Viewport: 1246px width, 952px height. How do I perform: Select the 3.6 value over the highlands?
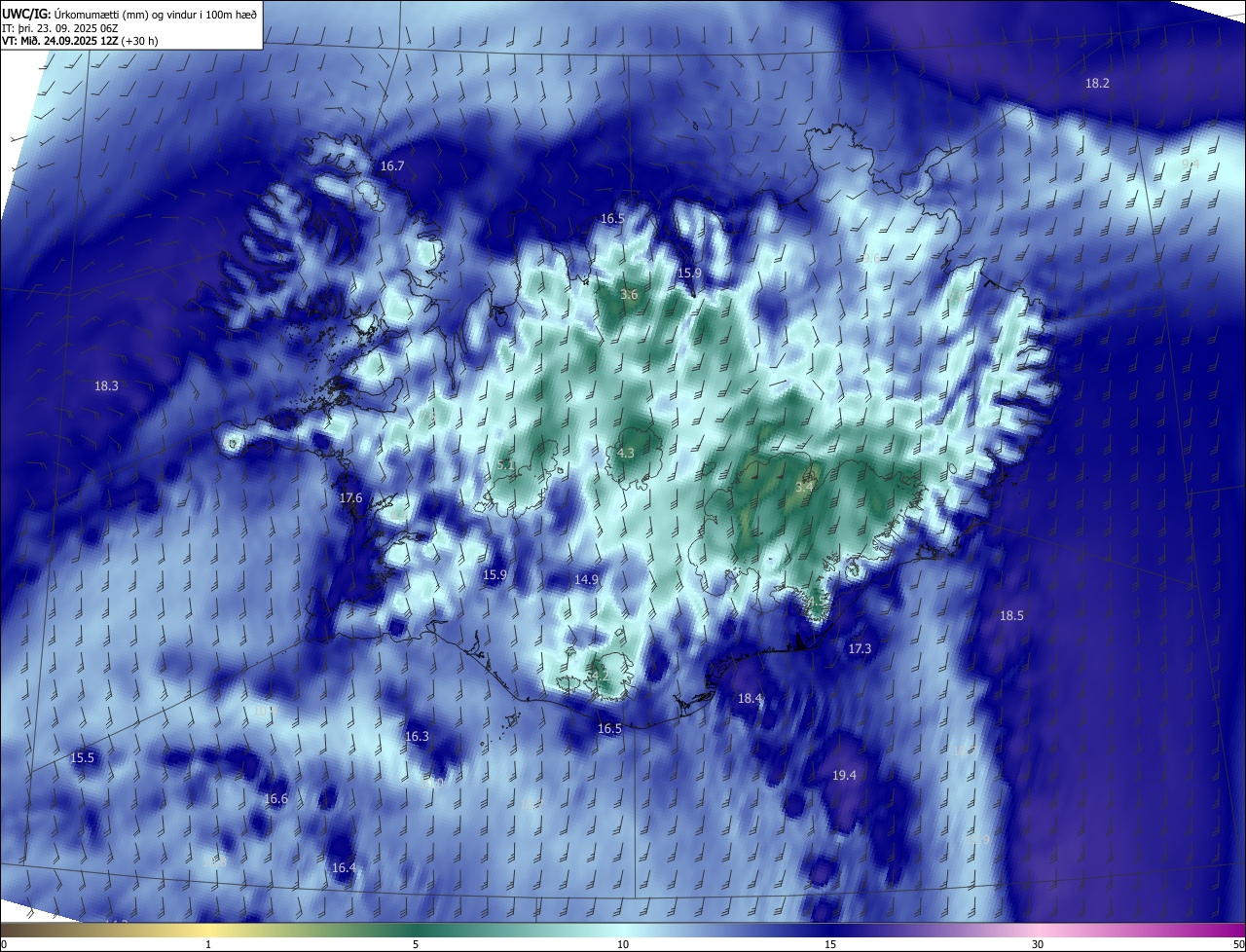pyautogui.click(x=629, y=295)
